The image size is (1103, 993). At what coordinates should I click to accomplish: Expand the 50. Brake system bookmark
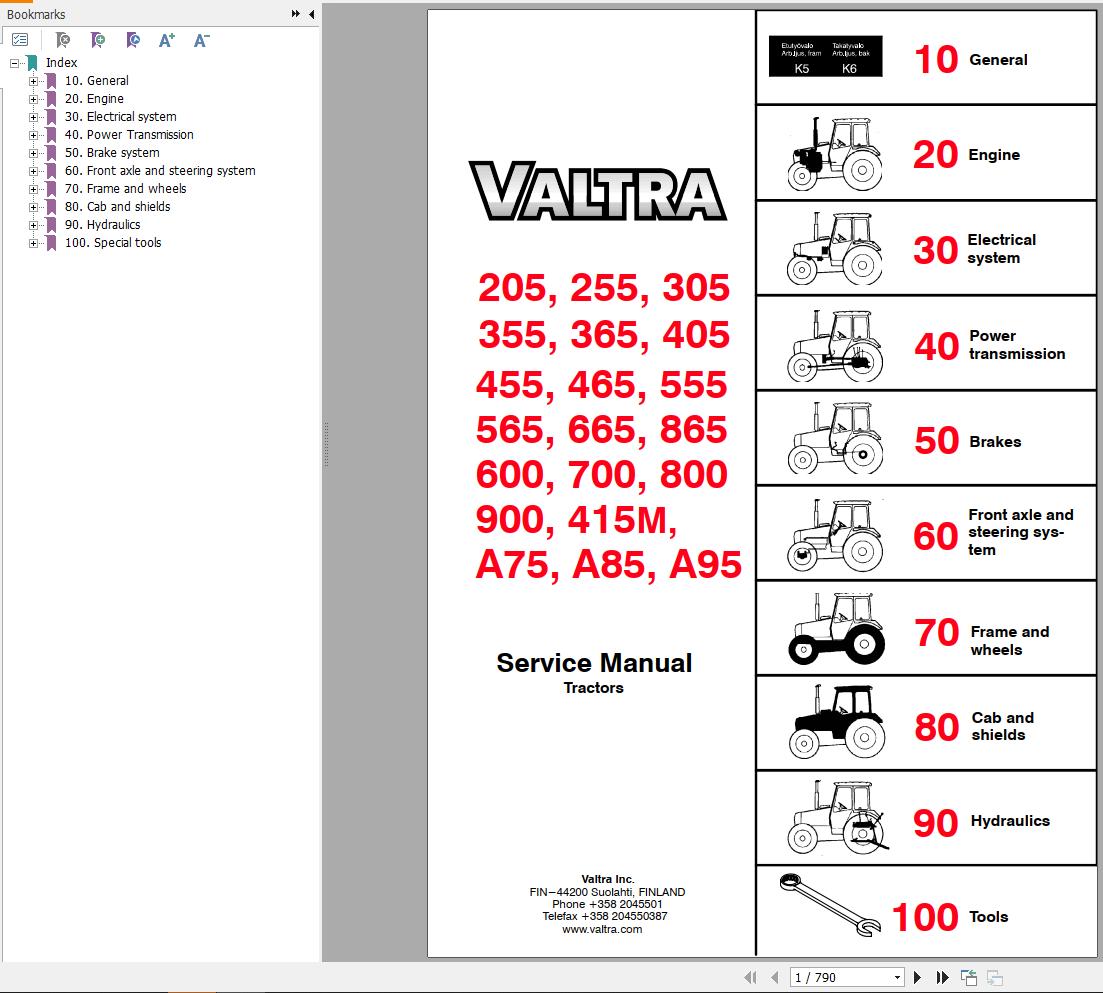click(x=33, y=153)
